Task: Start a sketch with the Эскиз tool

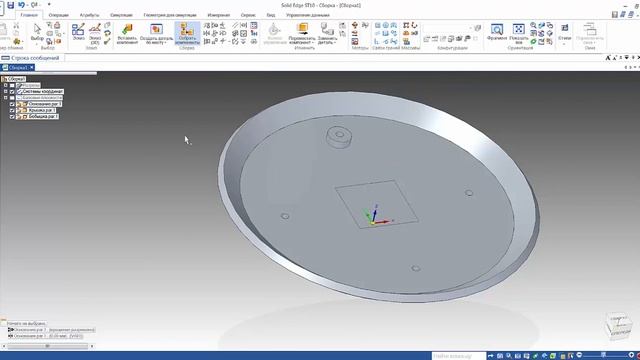Action: (78, 32)
